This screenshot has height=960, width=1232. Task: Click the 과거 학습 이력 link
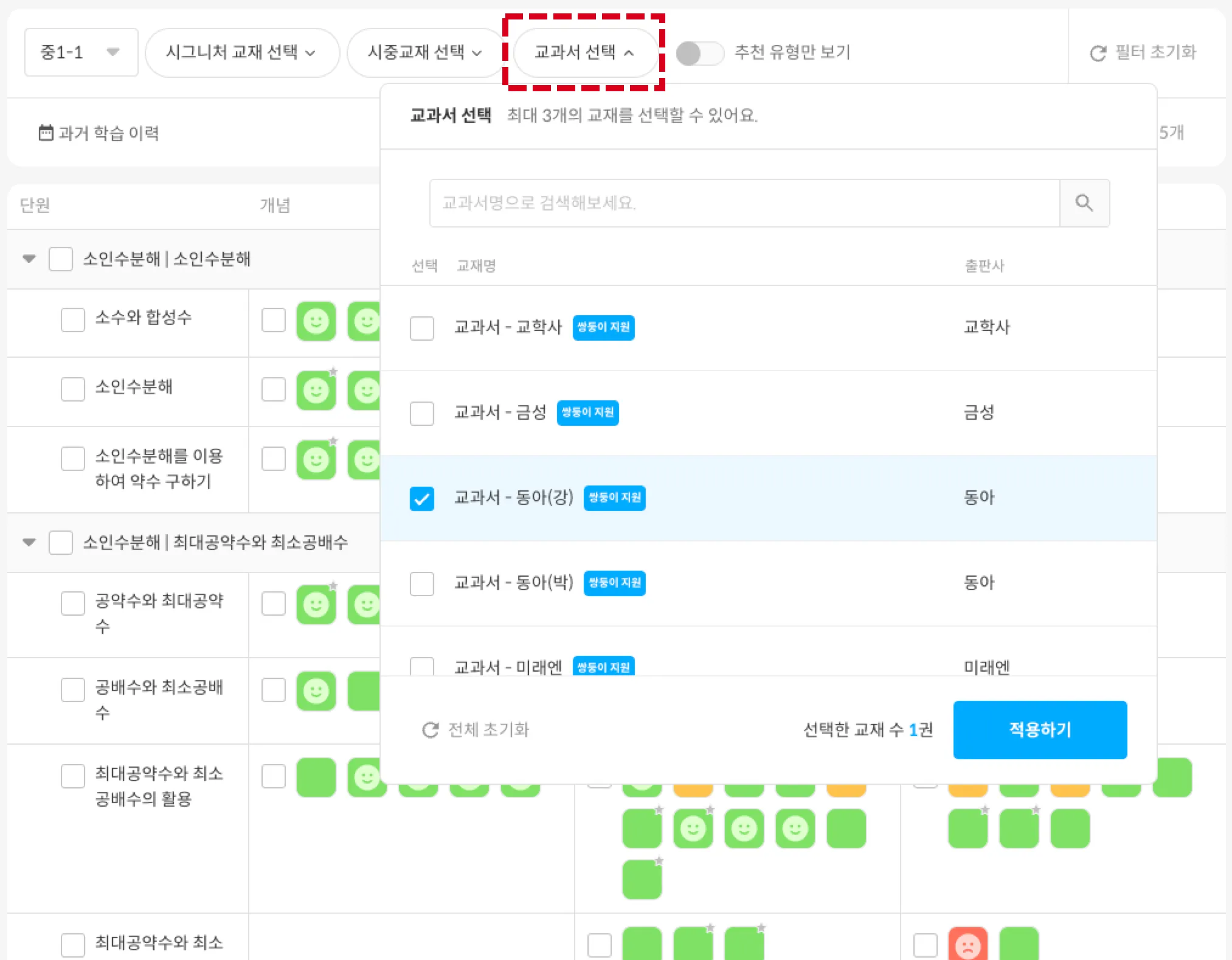click(x=108, y=133)
